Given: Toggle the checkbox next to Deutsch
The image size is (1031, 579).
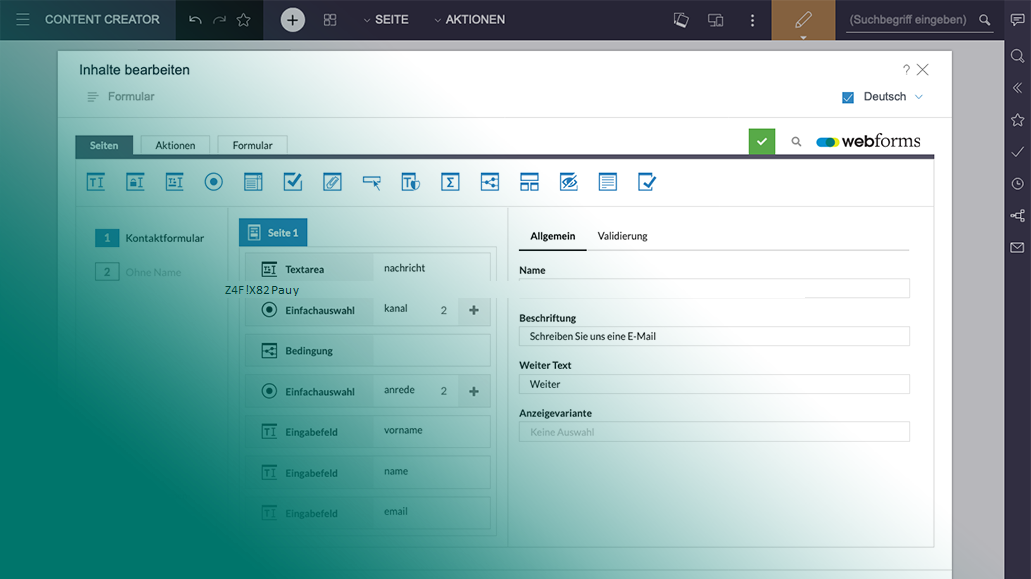Looking at the screenshot, I should 850,96.
